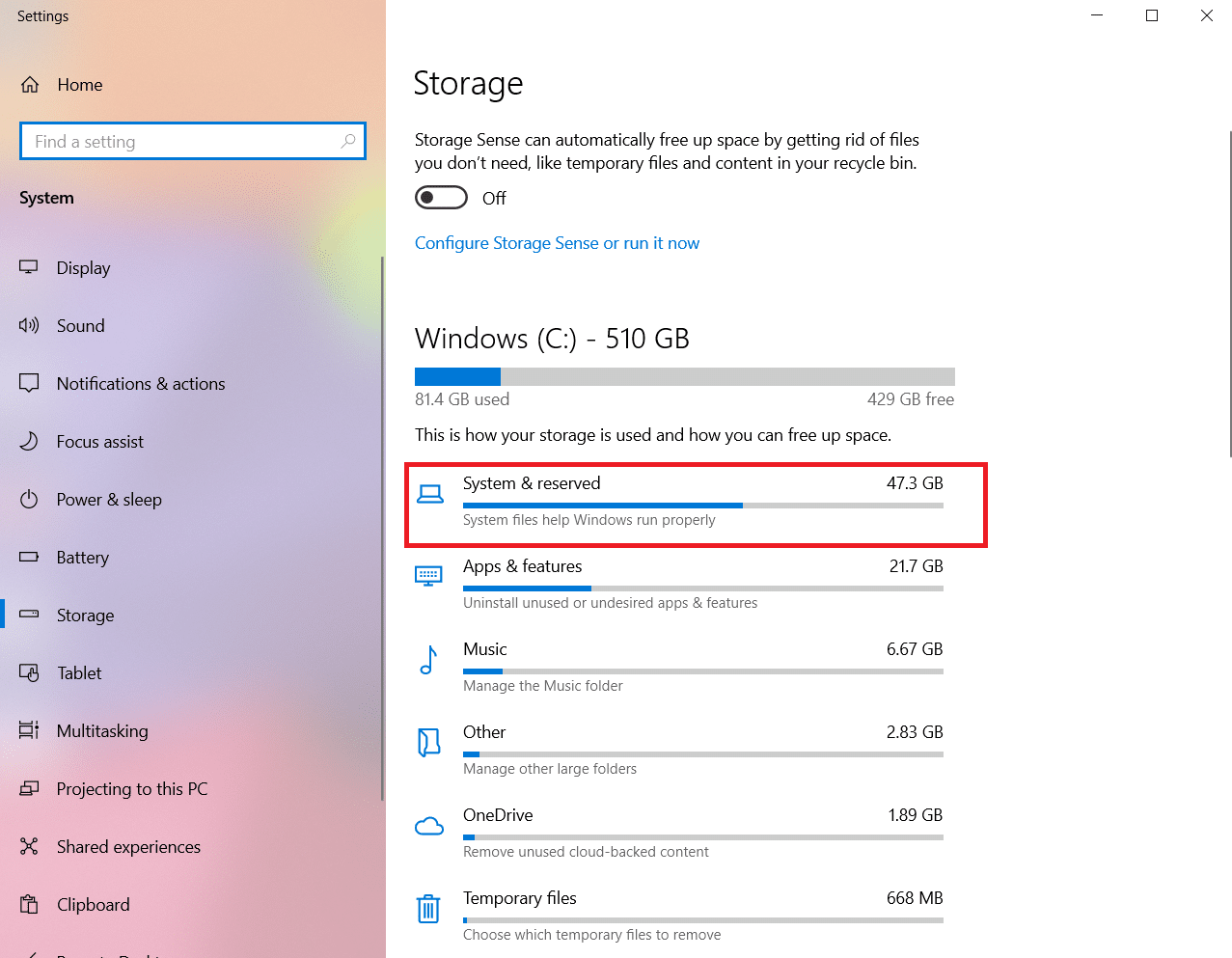
Task: Click the Apps & features keyboard icon
Action: pyautogui.click(x=428, y=576)
